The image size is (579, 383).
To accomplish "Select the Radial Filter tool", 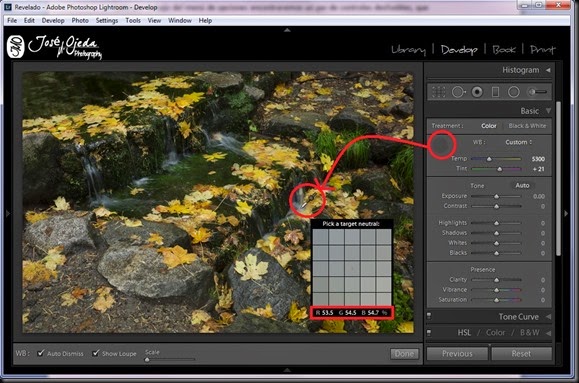I will point(514,92).
